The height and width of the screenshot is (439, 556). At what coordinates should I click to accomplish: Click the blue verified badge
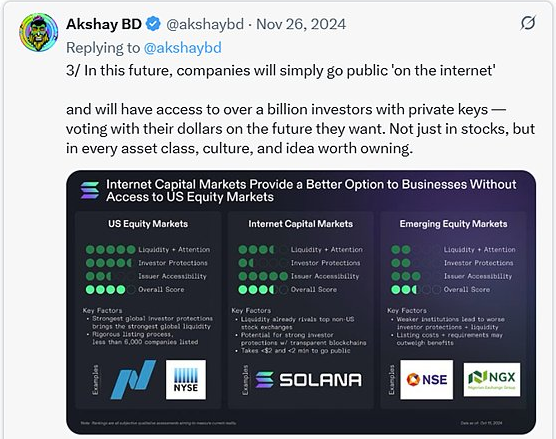[153, 24]
